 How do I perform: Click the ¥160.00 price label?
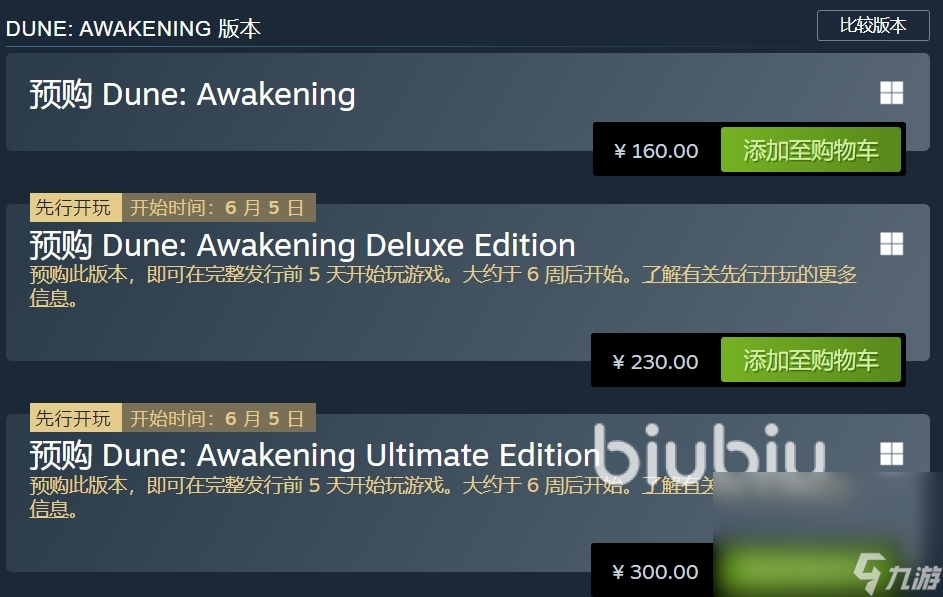[x=656, y=151]
